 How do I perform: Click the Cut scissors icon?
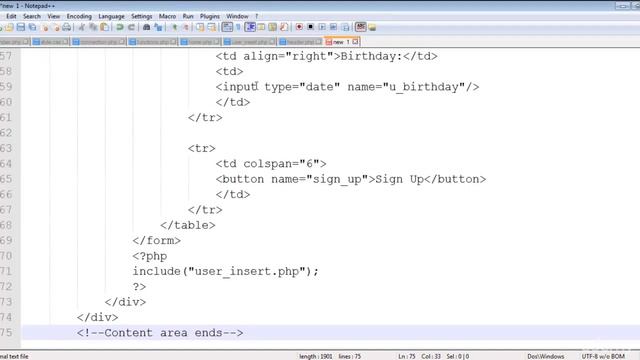(82, 27)
